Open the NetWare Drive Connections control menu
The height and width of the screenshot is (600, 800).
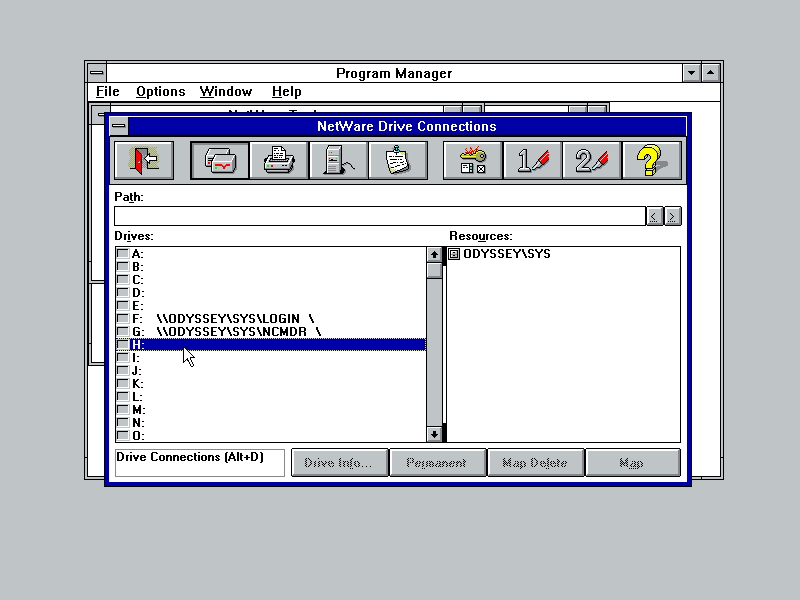click(x=119, y=126)
